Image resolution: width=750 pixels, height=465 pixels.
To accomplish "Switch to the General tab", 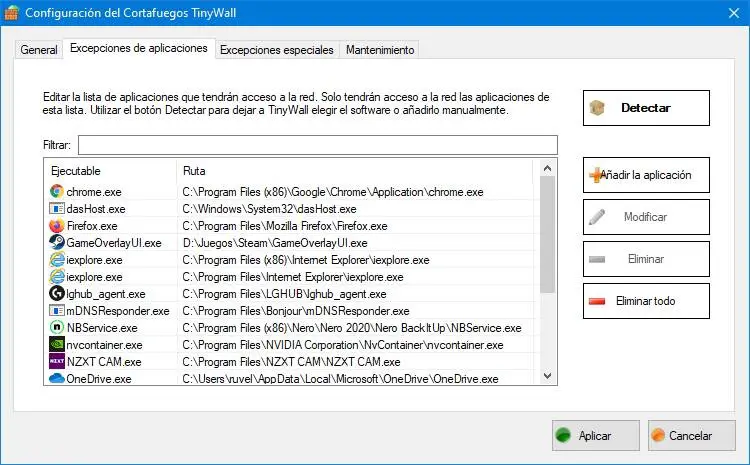I will point(39,50).
